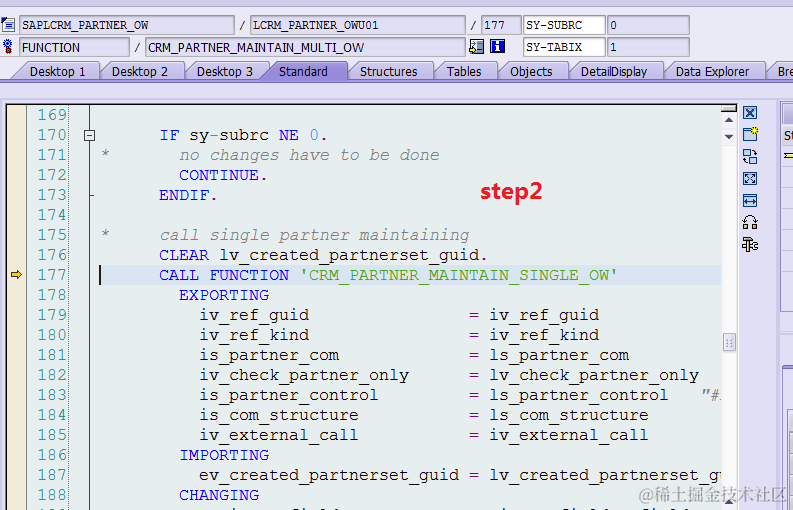Click line number 186 in the gutter

coord(52,455)
